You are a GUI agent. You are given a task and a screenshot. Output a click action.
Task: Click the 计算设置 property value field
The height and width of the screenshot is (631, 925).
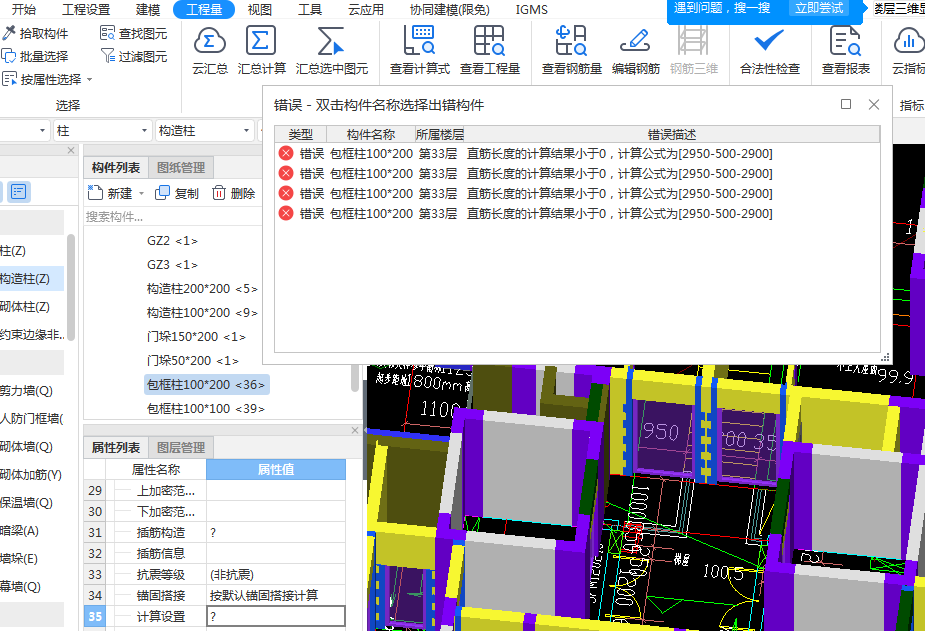coord(275,616)
